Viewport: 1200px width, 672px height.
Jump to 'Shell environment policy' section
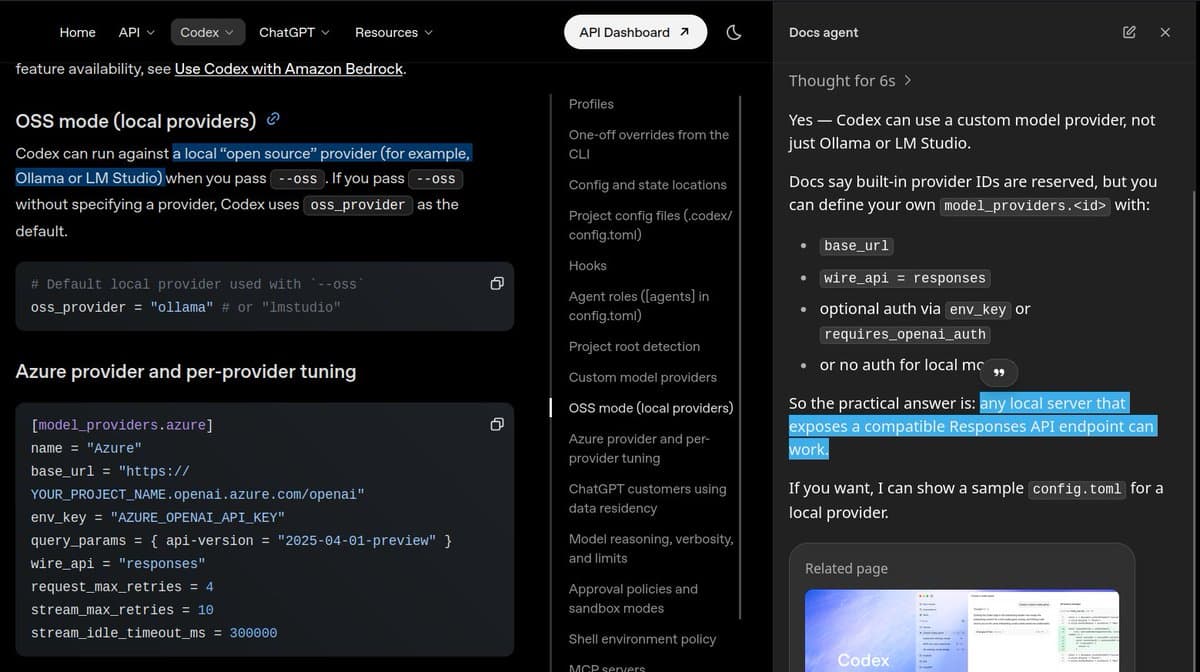[643, 639]
